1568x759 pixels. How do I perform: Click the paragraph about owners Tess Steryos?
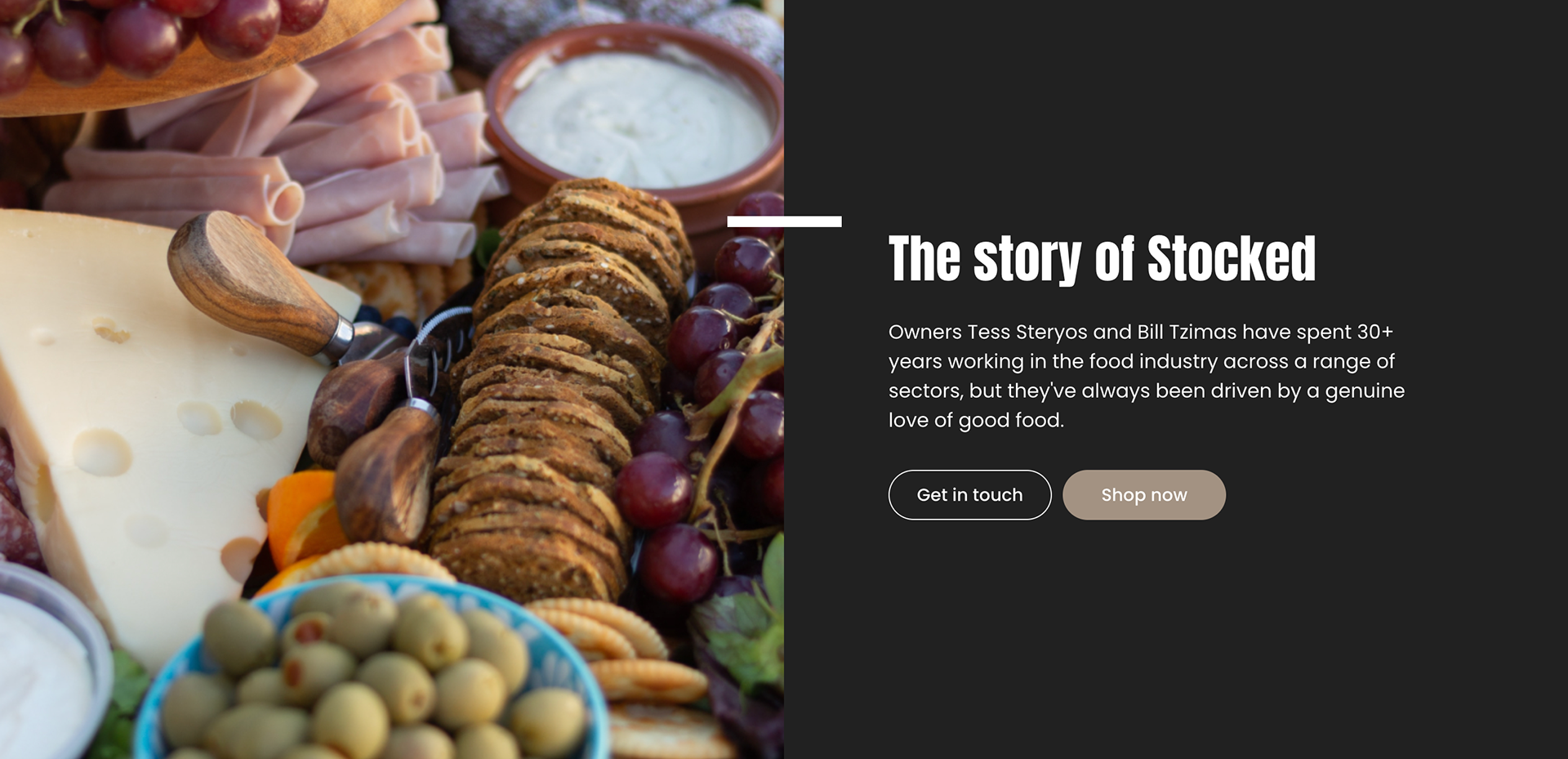point(1146,376)
